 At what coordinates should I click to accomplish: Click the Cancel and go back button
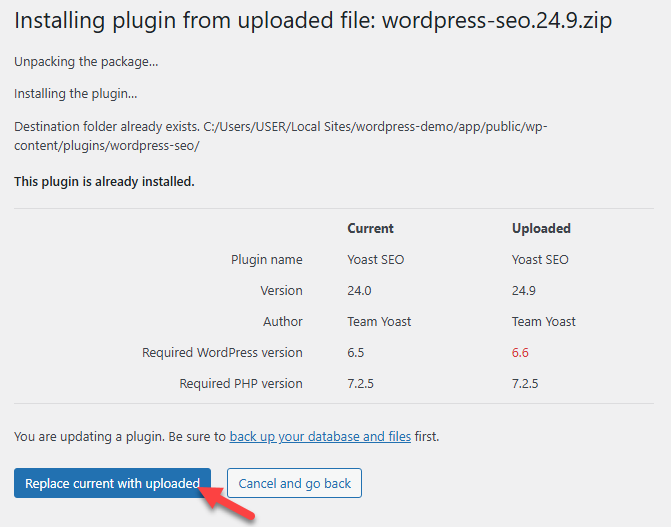pyautogui.click(x=294, y=483)
